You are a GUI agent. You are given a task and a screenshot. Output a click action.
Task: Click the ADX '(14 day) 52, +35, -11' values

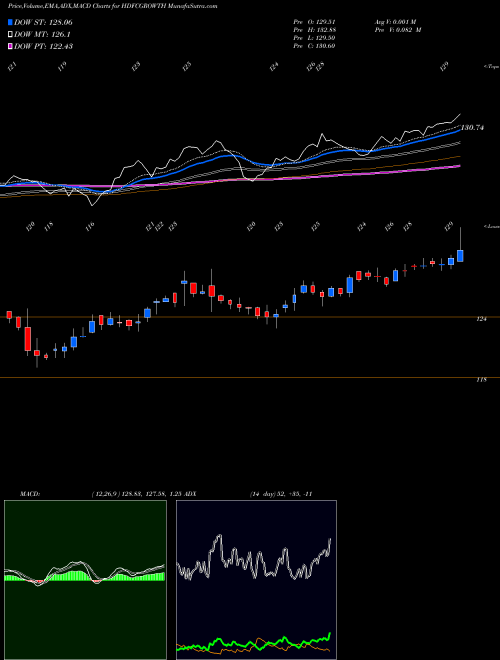(281, 494)
